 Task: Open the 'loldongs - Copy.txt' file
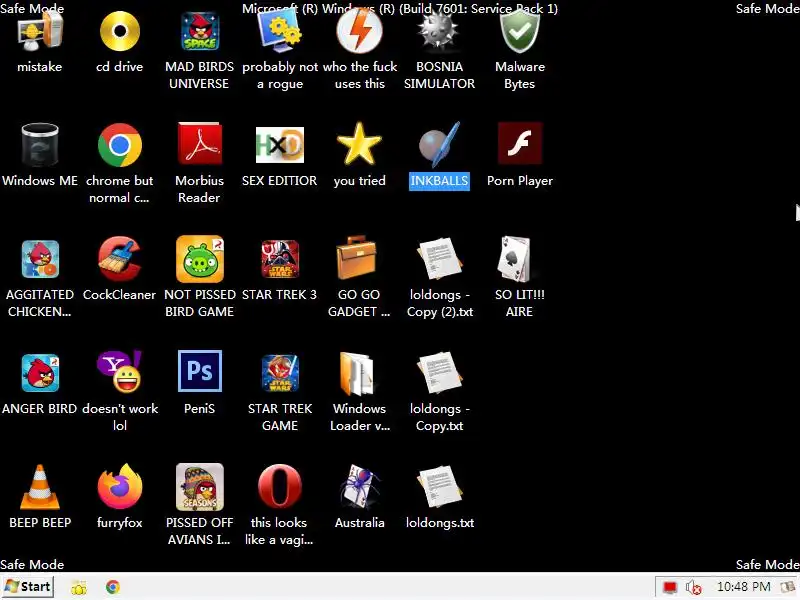[439, 373]
